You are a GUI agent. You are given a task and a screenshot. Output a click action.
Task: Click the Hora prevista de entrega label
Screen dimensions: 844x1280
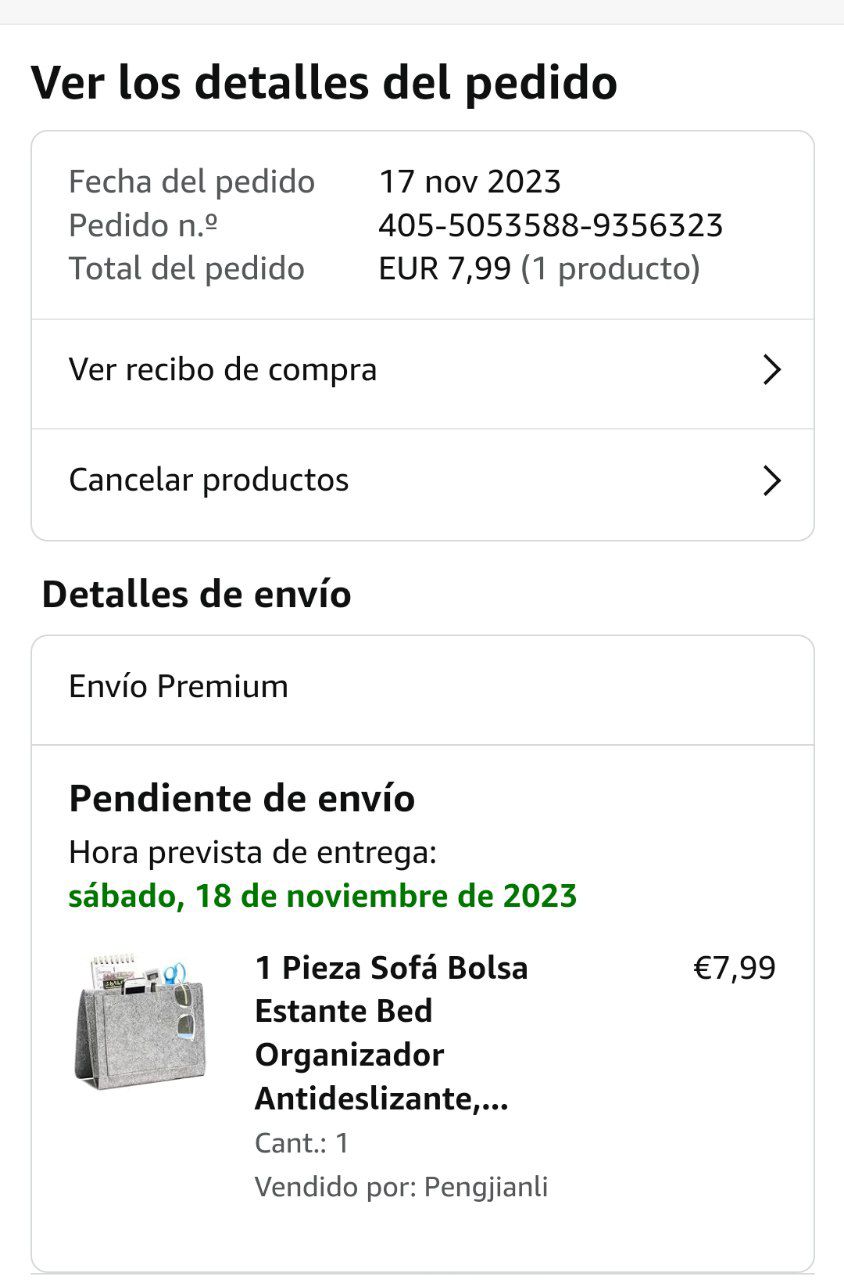coord(252,853)
